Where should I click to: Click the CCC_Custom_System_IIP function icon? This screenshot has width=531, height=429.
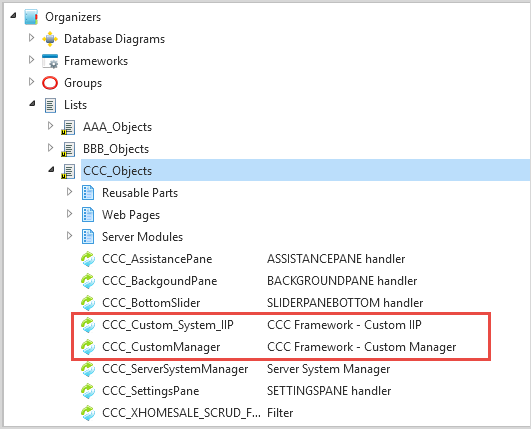88,325
